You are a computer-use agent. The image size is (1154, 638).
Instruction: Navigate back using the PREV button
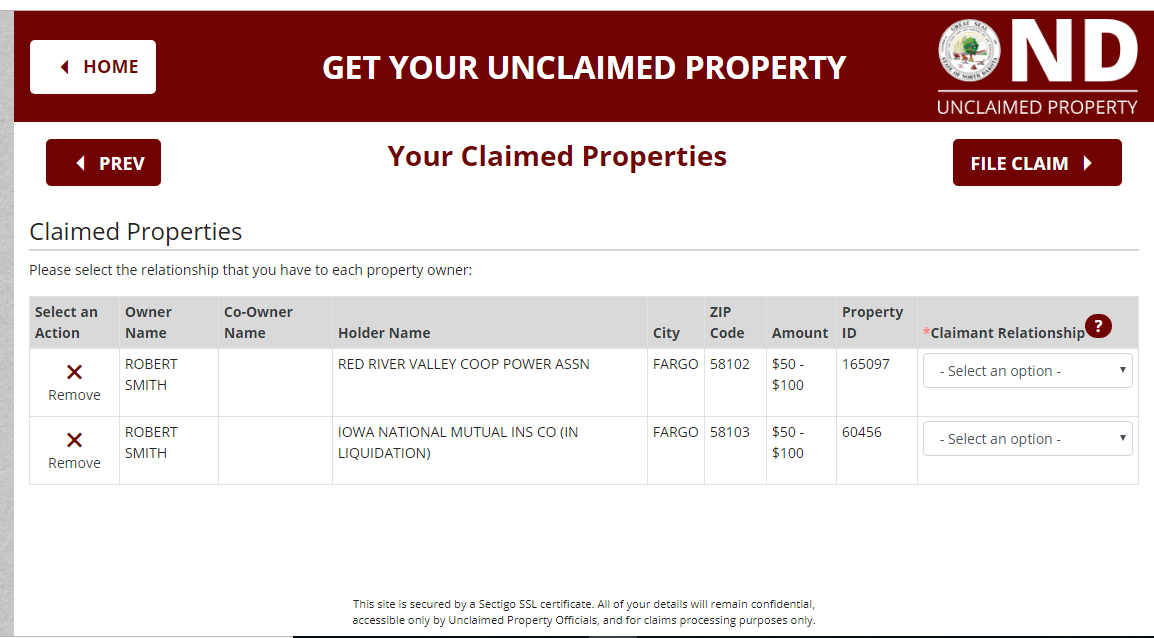pos(103,162)
